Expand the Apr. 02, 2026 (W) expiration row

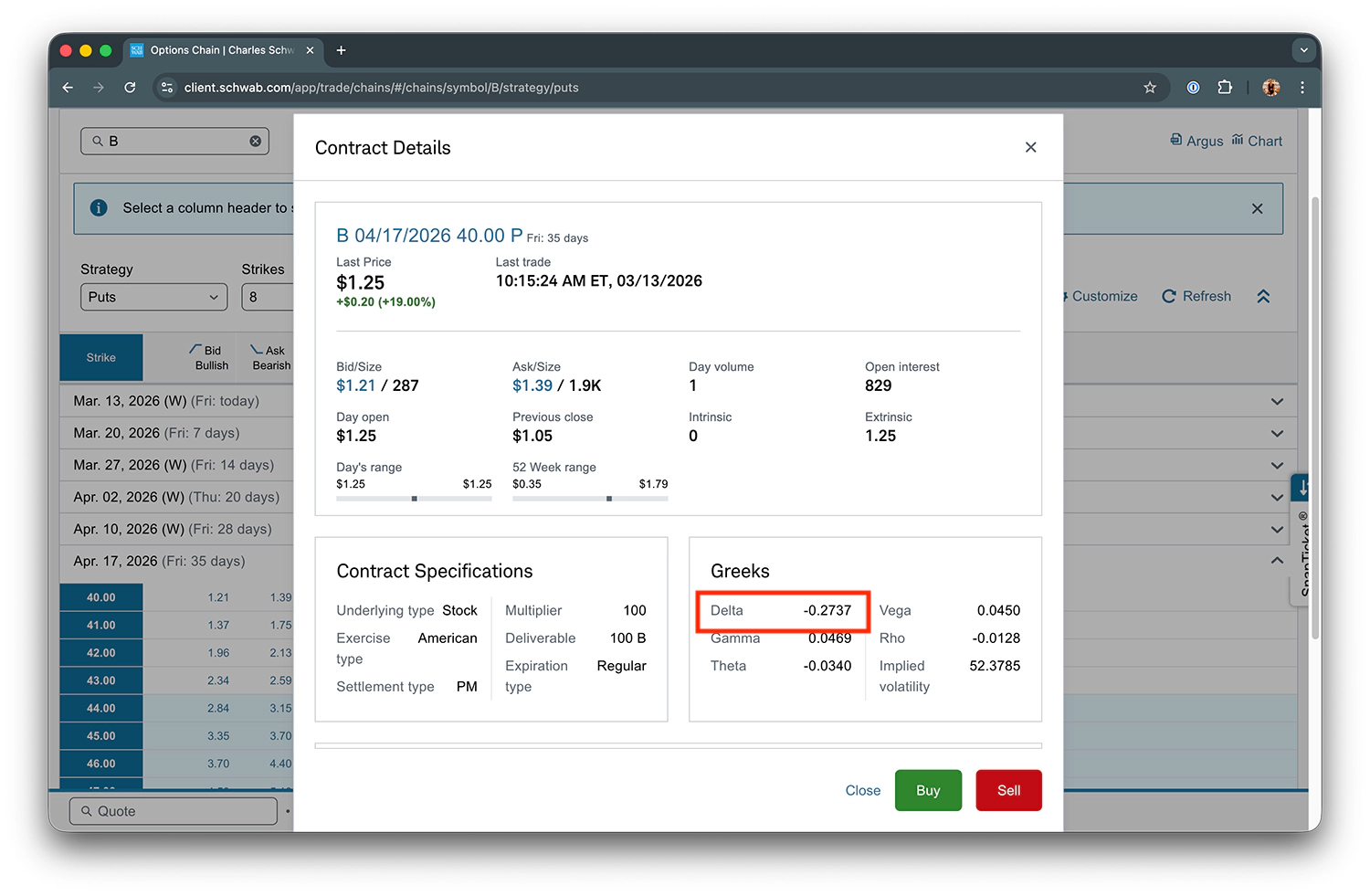1277,497
